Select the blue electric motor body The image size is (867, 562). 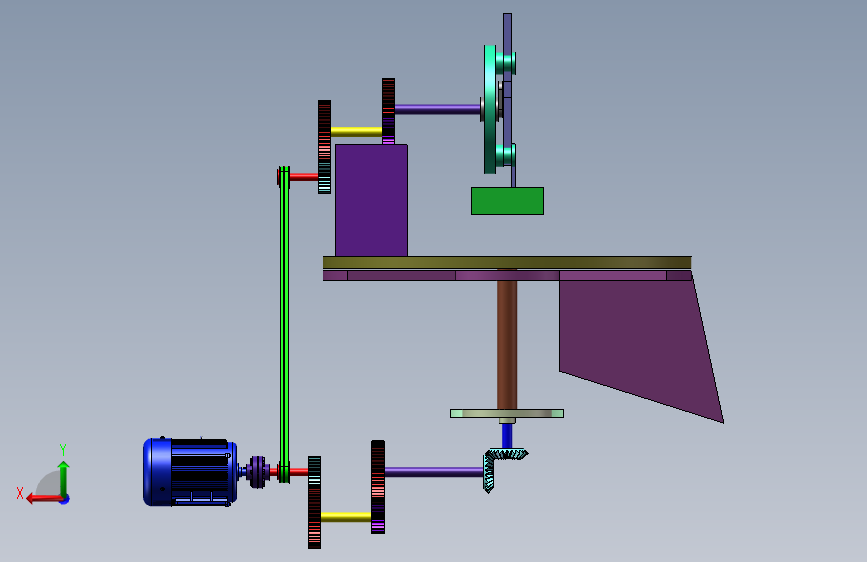pos(190,472)
